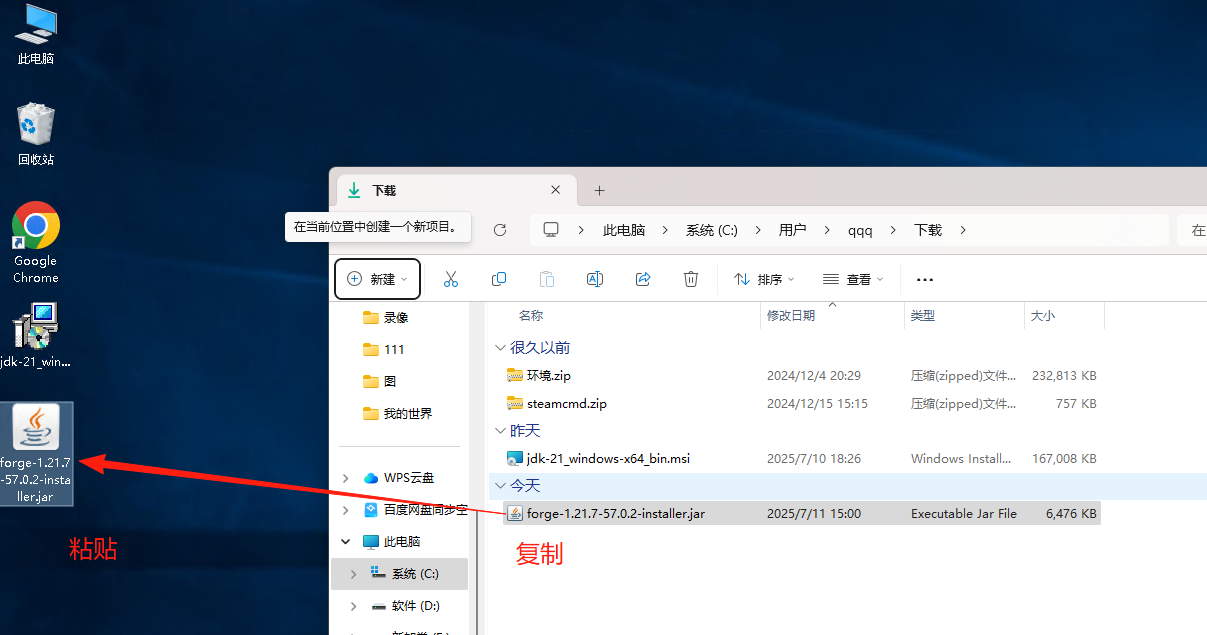Click the Share icon in the toolbar

[x=643, y=279]
